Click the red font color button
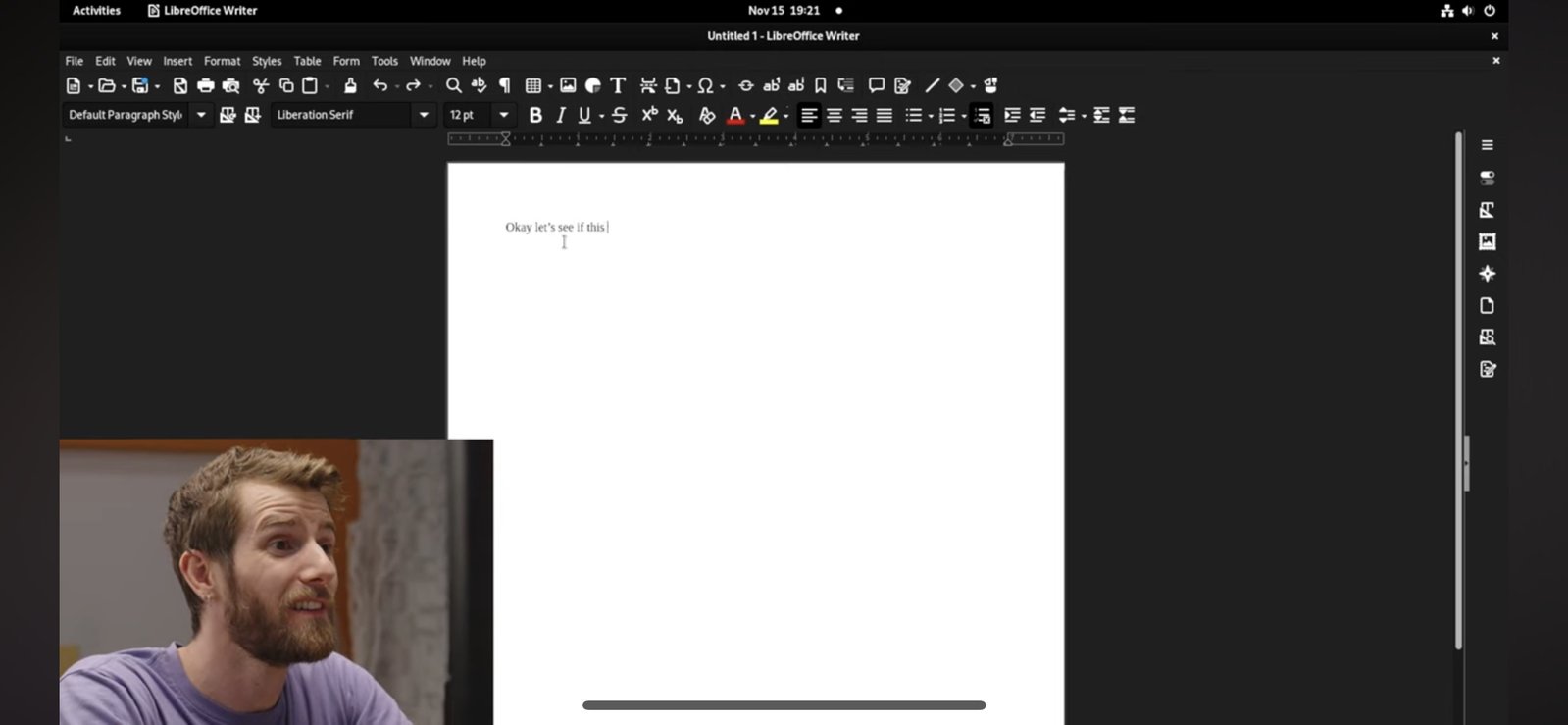The image size is (1568, 725). click(x=735, y=116)
